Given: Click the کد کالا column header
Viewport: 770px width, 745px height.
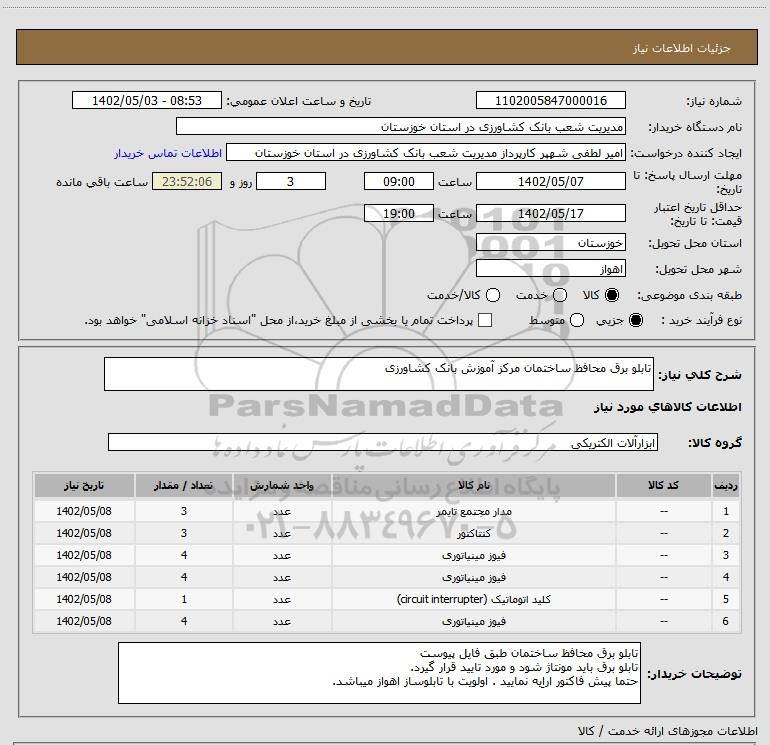Looking at the screenshot, I should 663,486.
